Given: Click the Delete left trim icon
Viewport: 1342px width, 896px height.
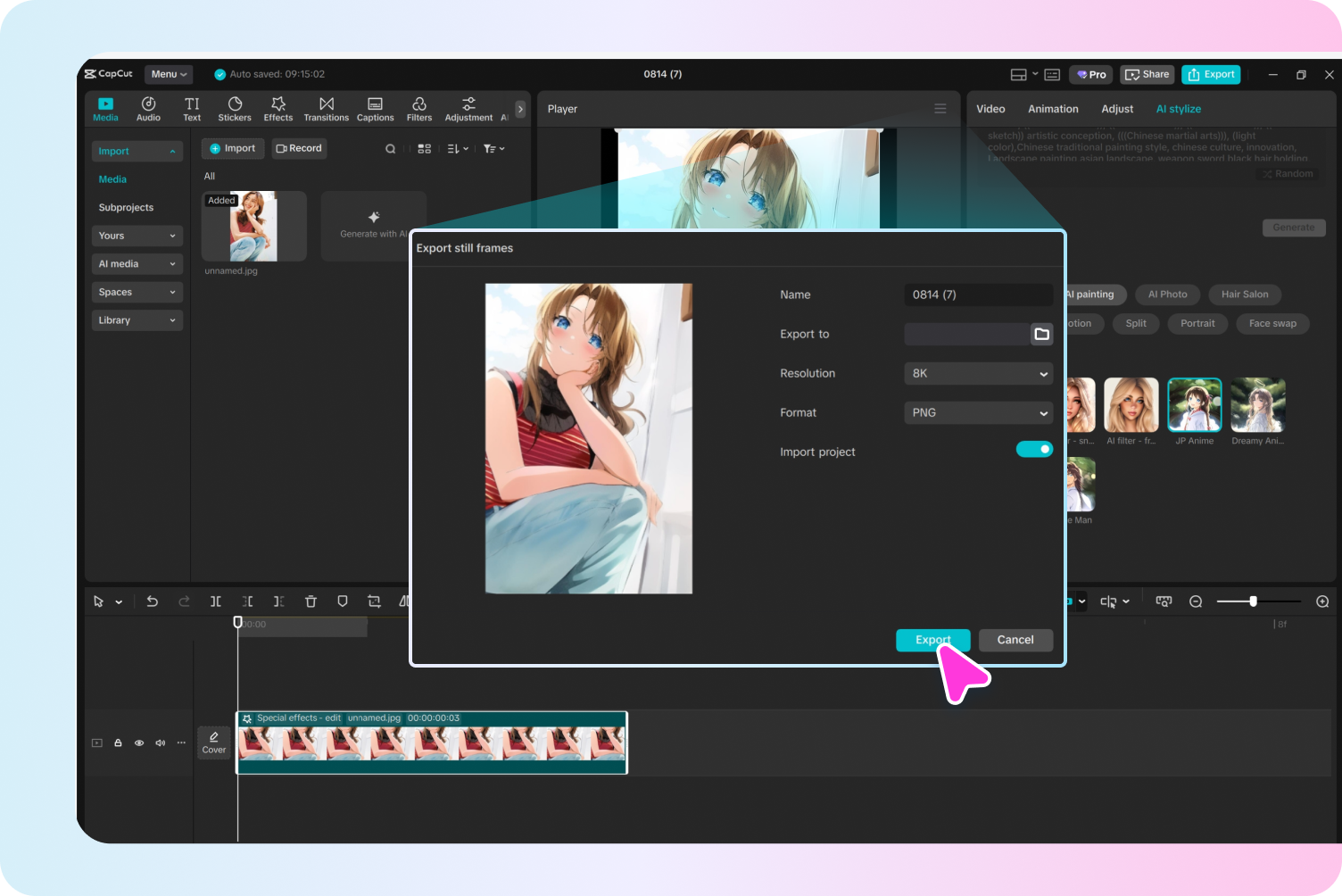Looking at the screenshot, I should point(247,601).
